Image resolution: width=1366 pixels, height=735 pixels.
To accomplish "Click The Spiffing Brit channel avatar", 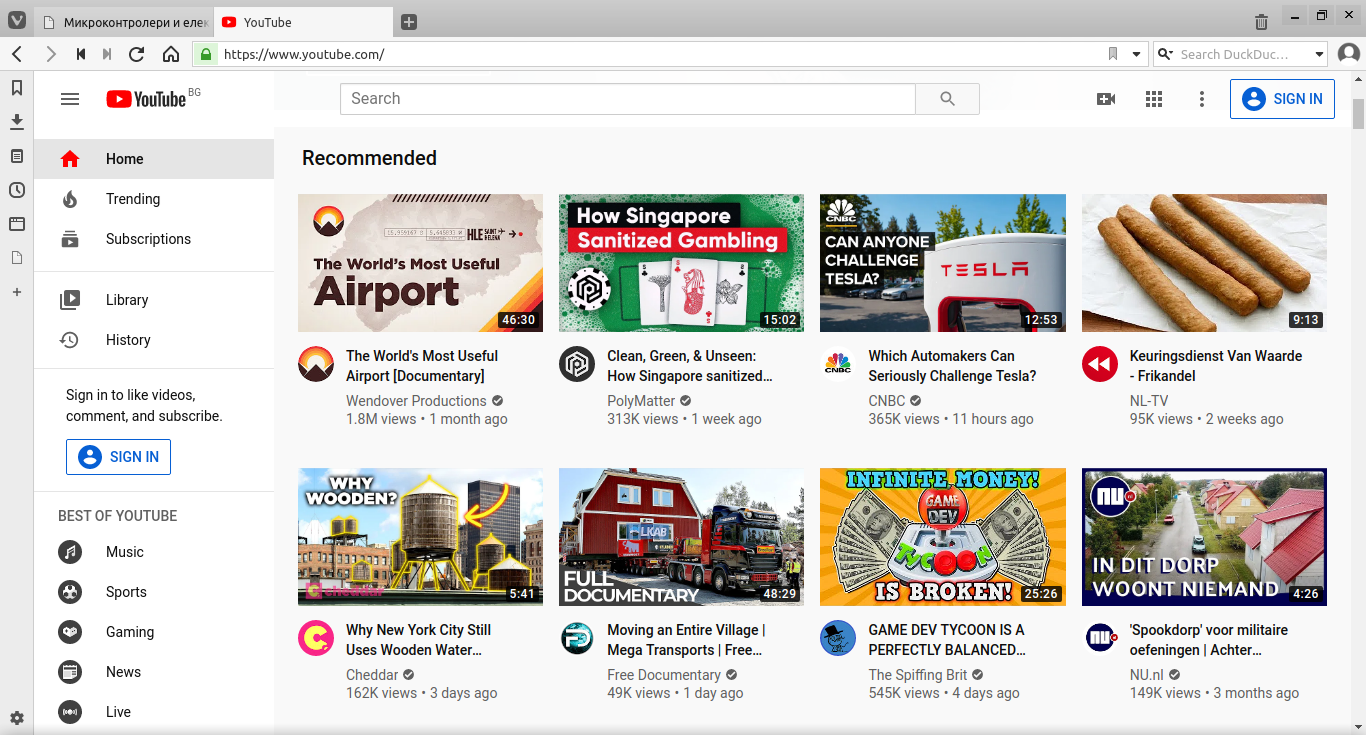I will click(838, 638).
